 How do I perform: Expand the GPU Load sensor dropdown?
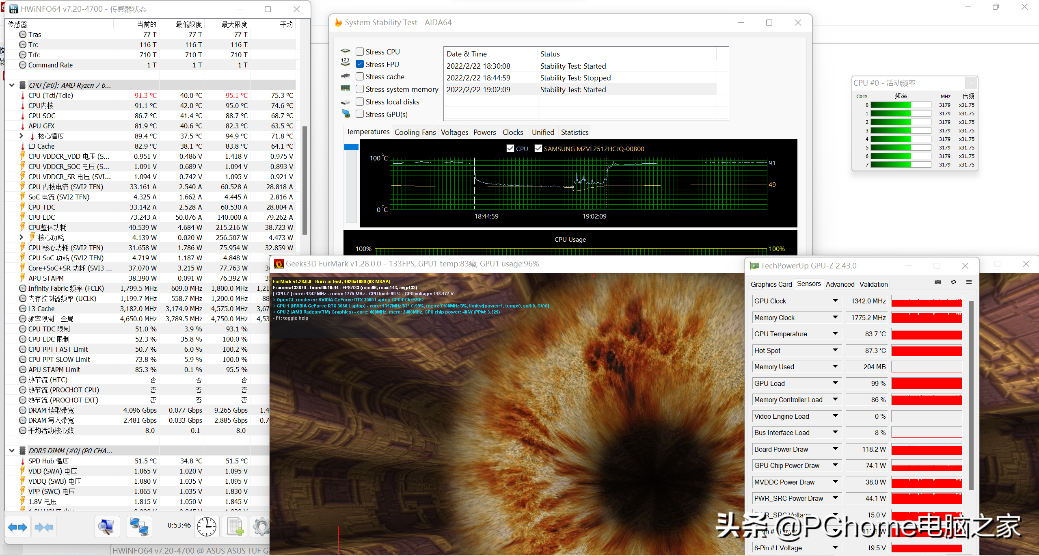835,384
